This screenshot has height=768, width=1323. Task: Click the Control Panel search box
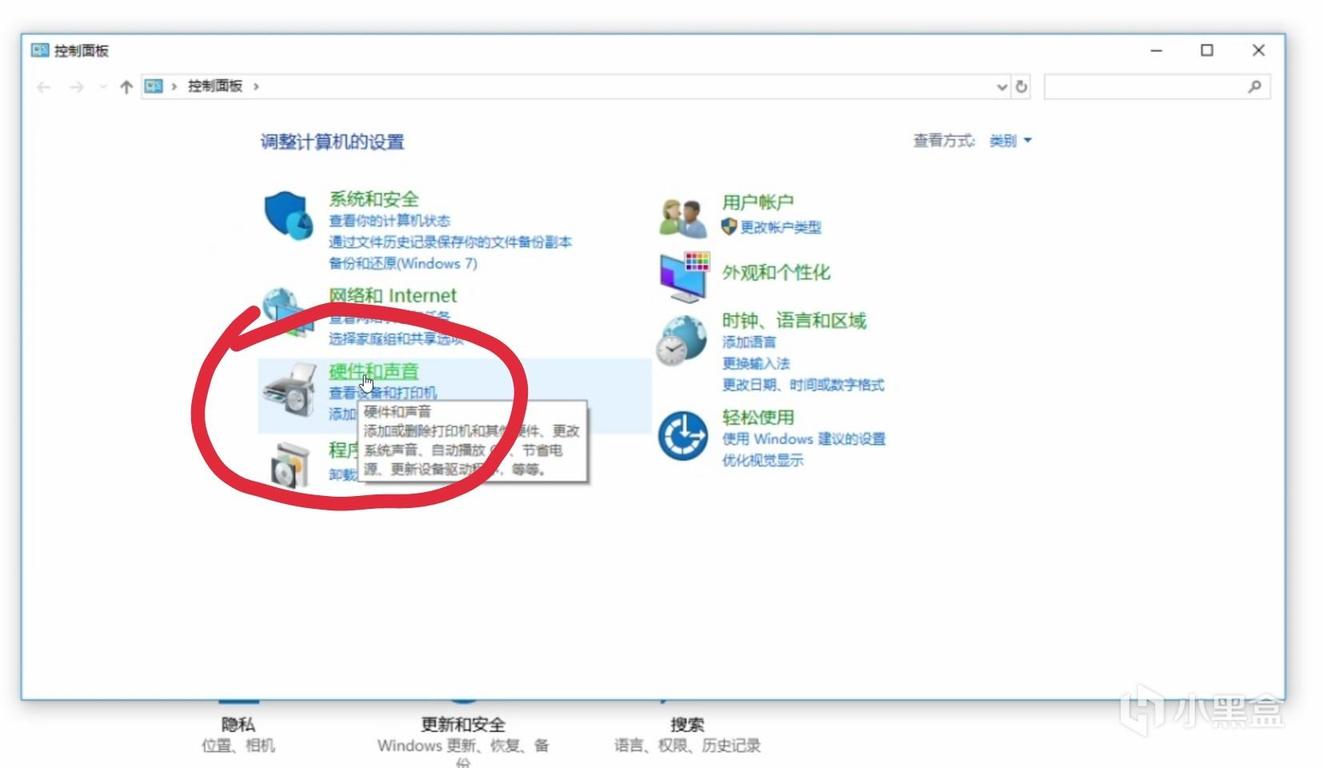pos(1145,87)
